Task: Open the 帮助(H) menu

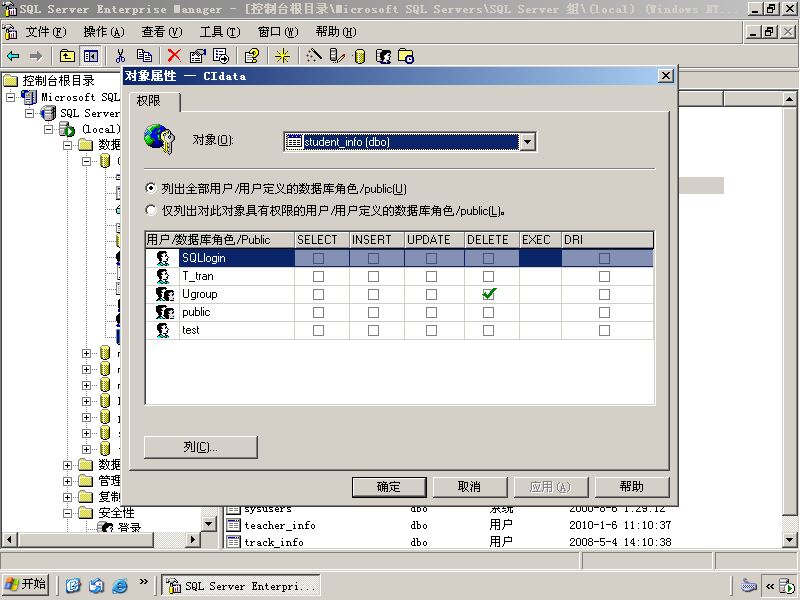Action: [x=336, y=32]
